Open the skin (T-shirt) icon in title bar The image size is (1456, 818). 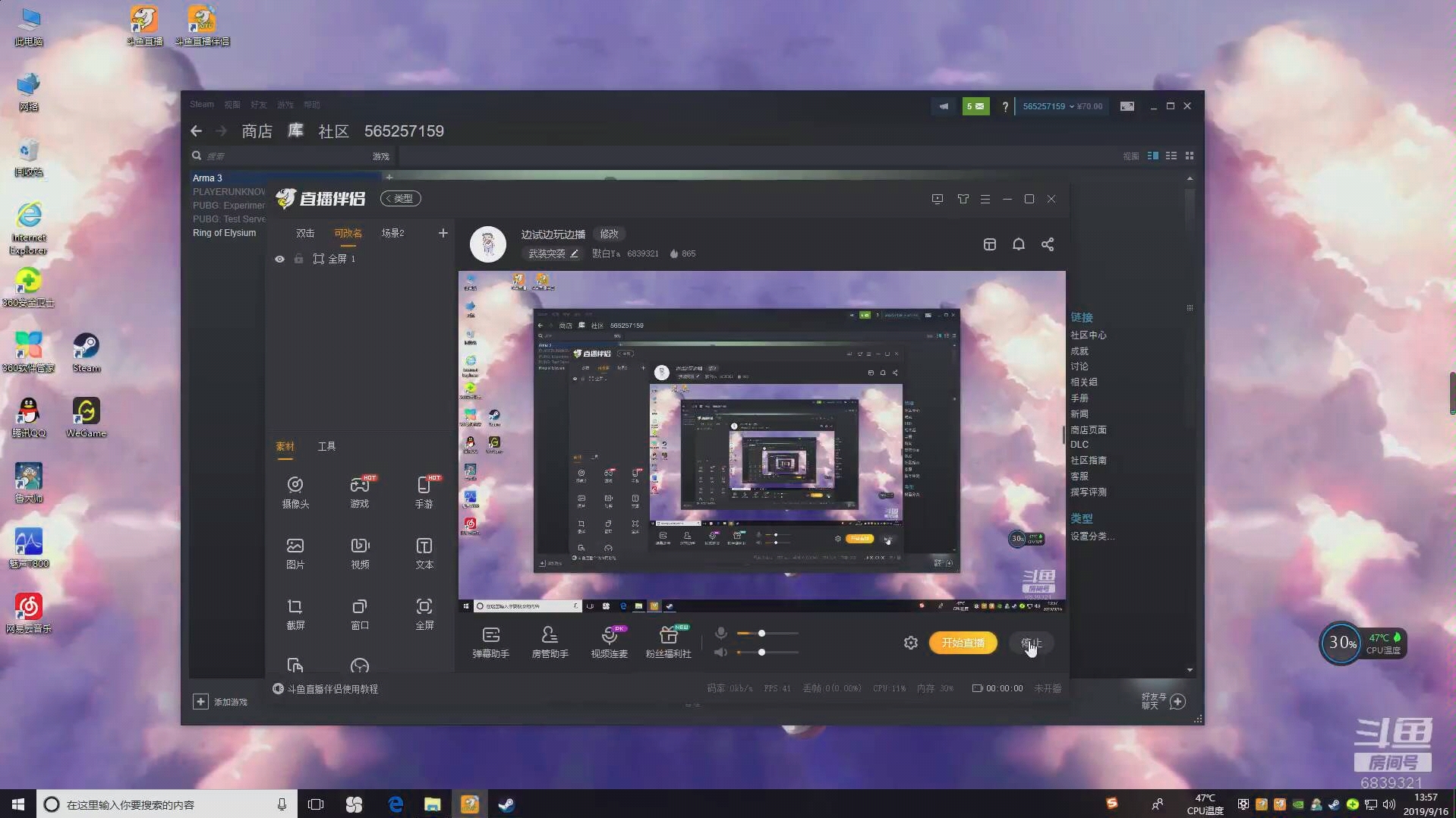click(x=963, y=199)
